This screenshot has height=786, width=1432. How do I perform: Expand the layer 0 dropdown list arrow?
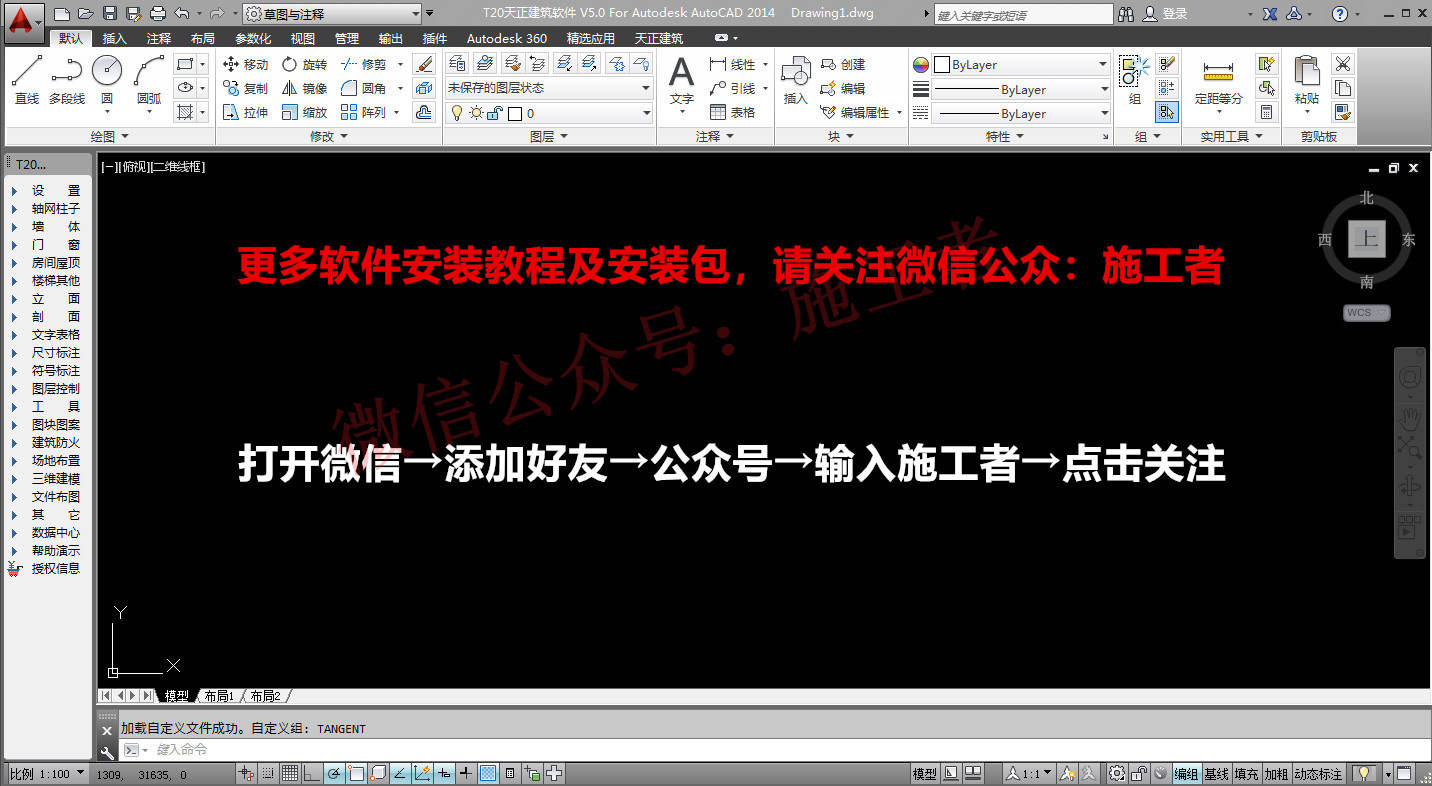tap(645, 114)
